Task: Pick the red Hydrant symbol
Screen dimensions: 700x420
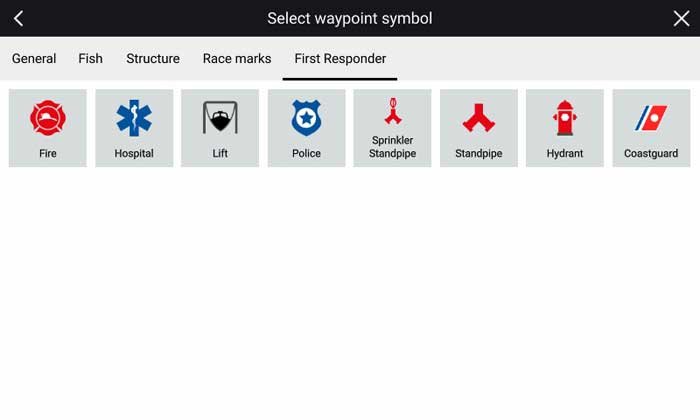Action: coord(565,119)
